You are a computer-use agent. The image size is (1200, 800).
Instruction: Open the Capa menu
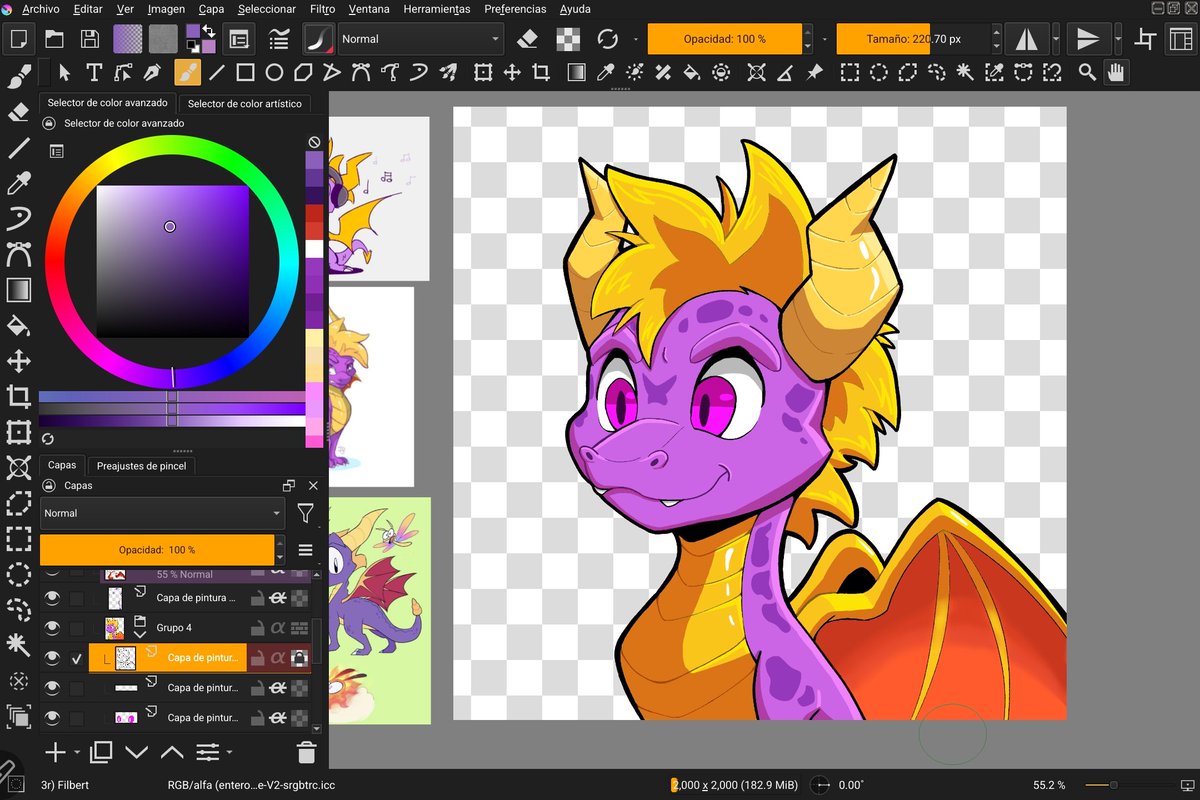[211, 9]
